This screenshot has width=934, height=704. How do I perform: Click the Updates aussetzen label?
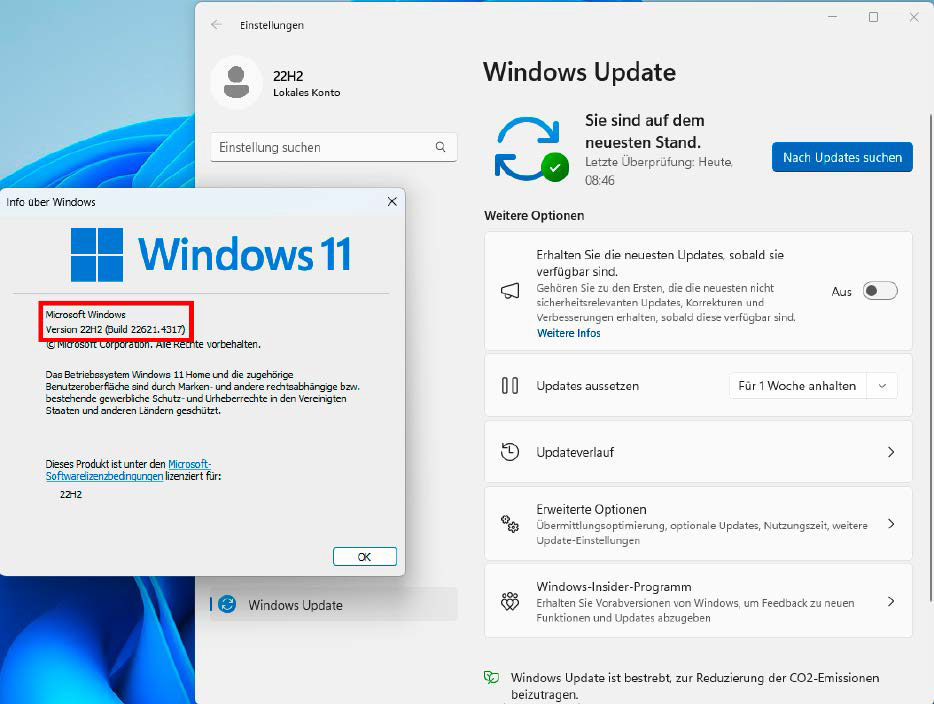[x=587, y=386]
